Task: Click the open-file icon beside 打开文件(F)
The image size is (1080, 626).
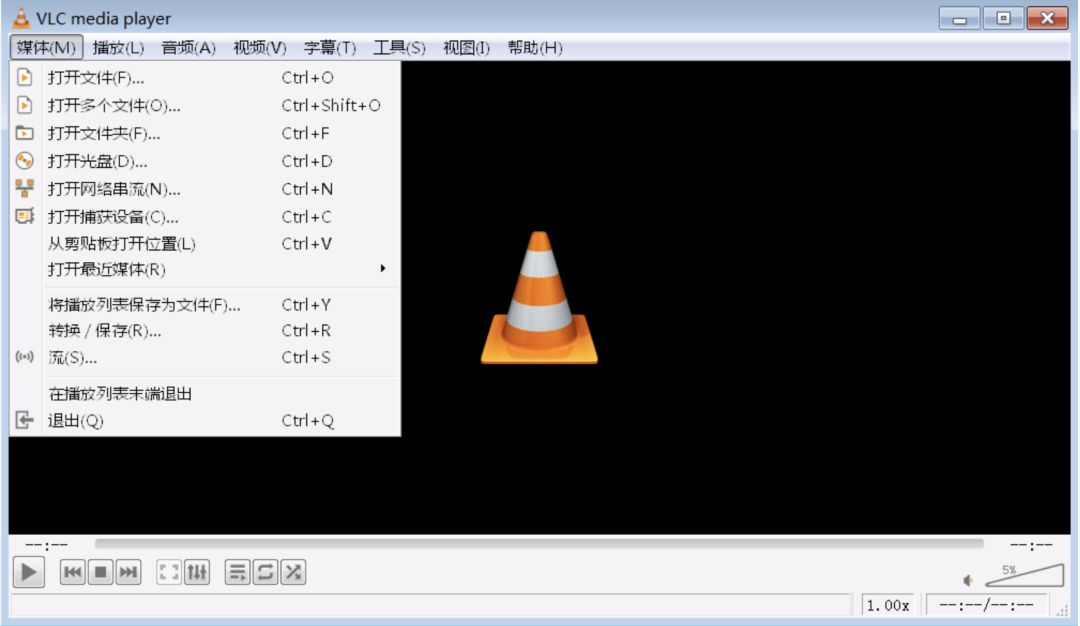Action: 25,77
